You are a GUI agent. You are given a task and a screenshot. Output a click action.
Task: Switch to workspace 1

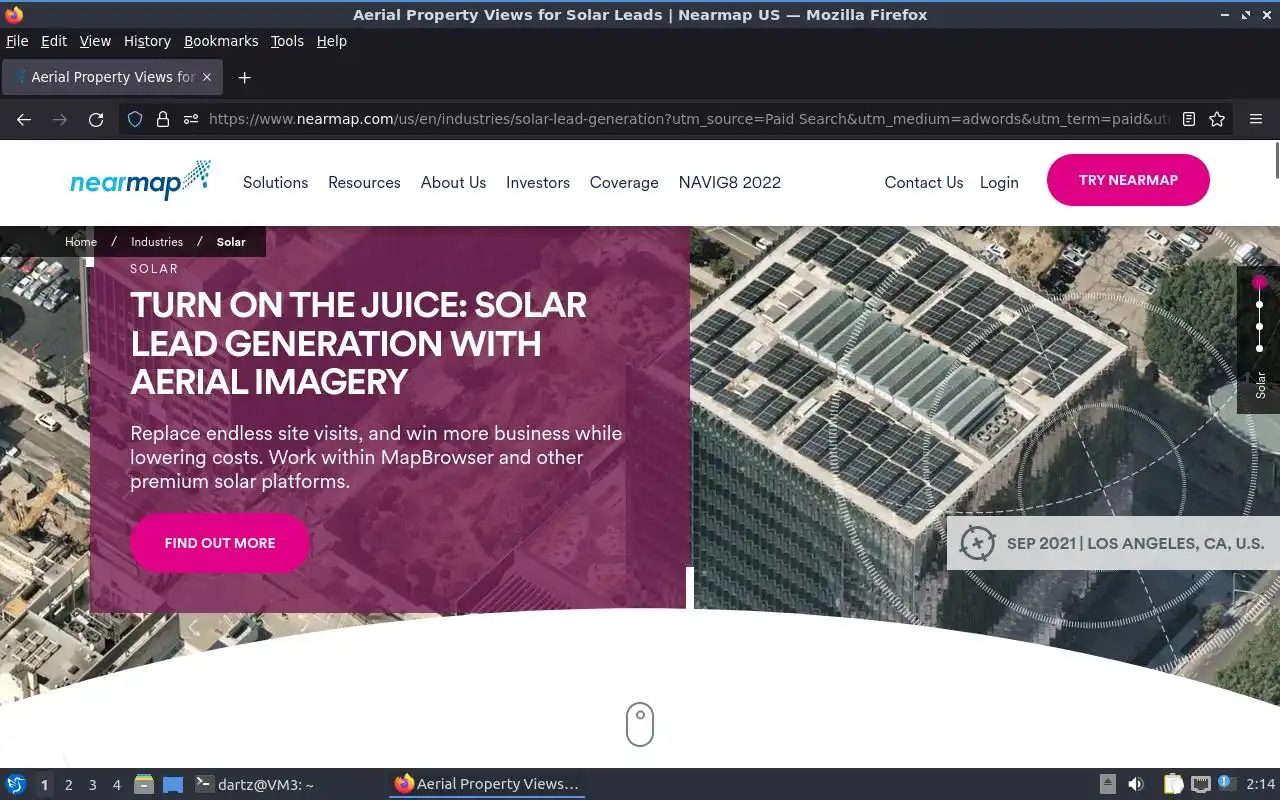[x=44, y=785]
